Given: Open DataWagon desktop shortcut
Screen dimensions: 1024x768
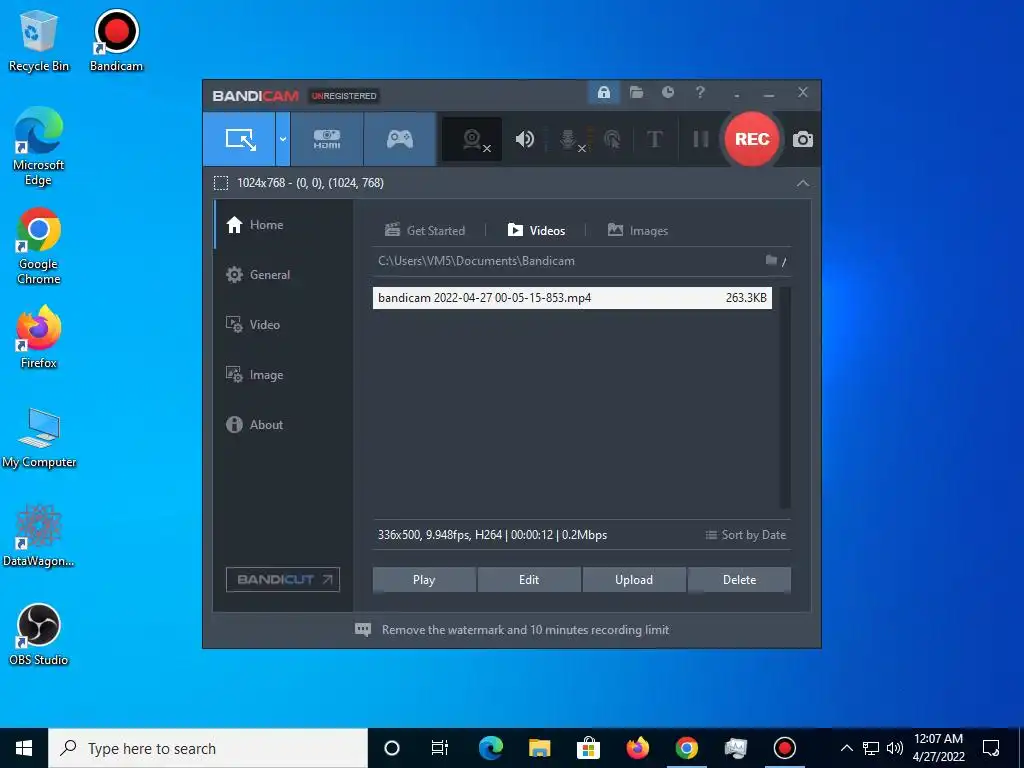Looking at the screenshot, I should coord(39,536).
